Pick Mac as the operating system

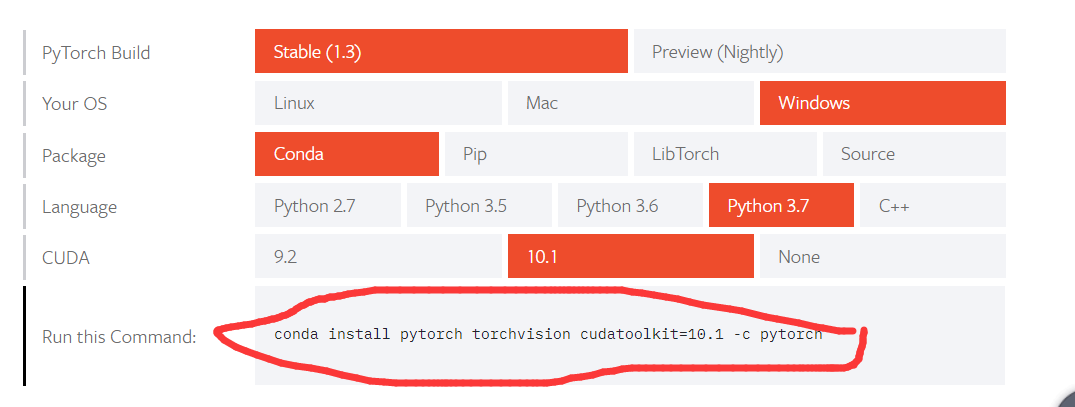tap(631, 103)
